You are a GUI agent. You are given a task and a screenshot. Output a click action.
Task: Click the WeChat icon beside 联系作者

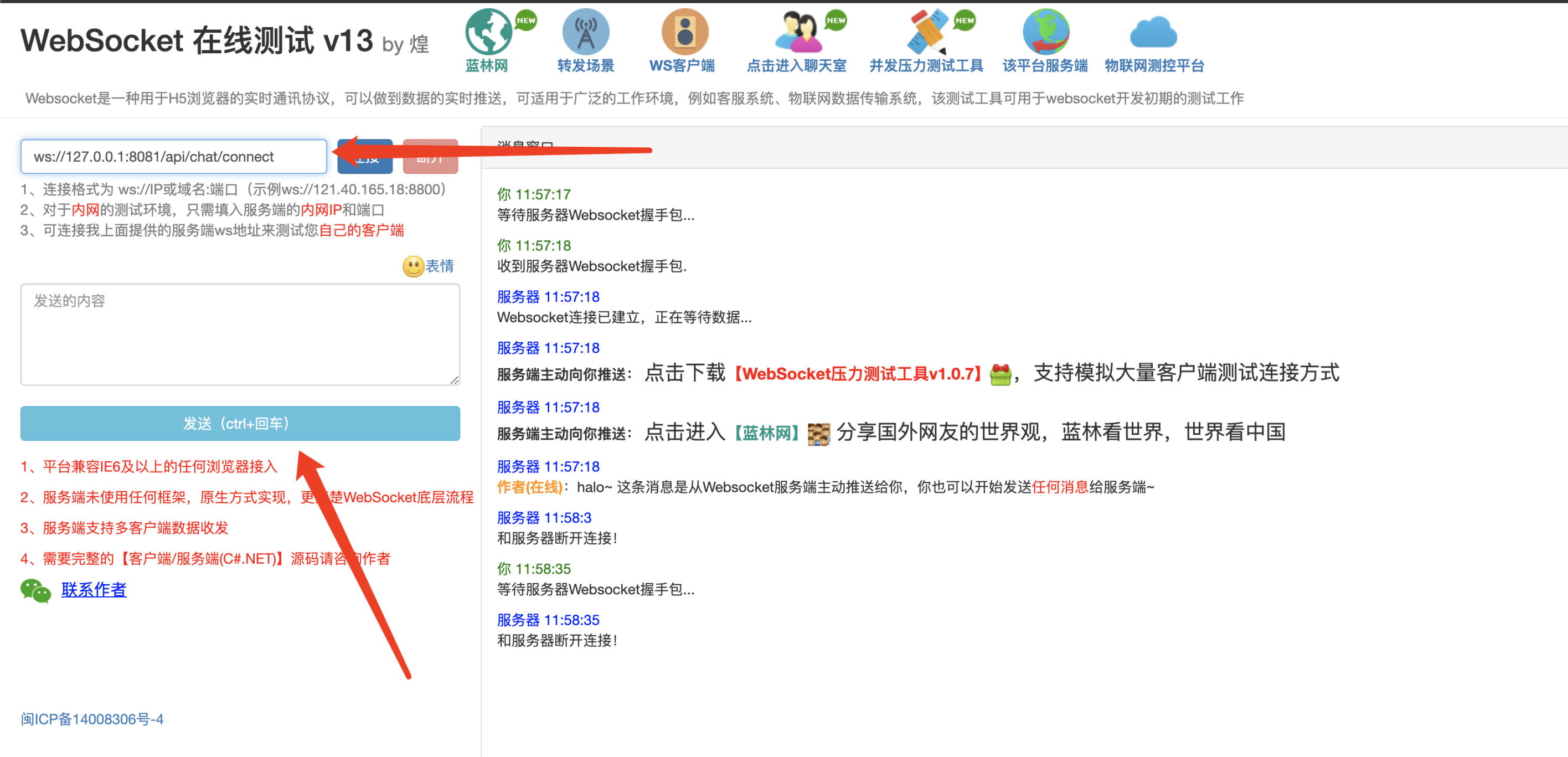pos(35,590)
